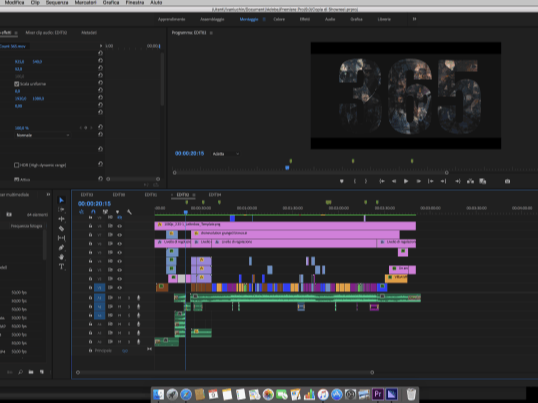538x403 pixels.
Task: Mute the top audio track with M button
Action: click(119, 298)
